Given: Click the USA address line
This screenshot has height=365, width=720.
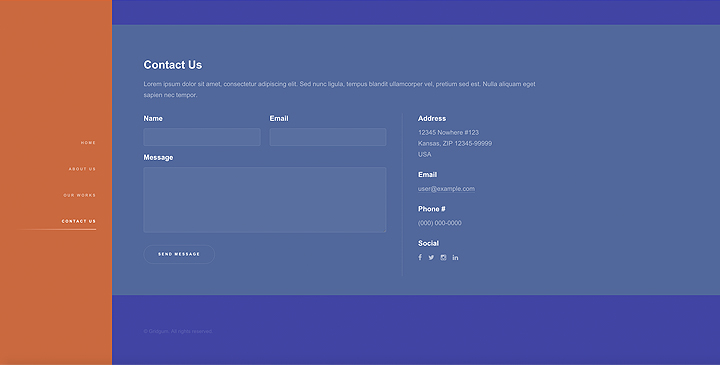Looking at the screenshot, I should click(x=425, y=154).
